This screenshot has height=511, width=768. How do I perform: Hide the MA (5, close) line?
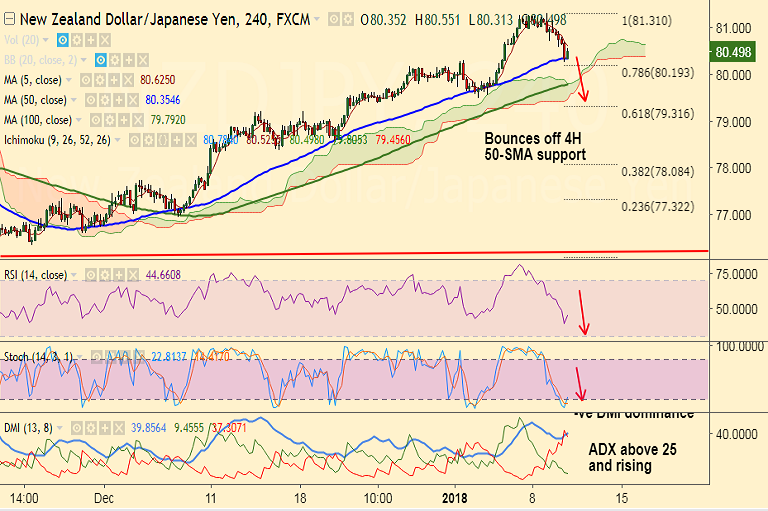[86, 80]
